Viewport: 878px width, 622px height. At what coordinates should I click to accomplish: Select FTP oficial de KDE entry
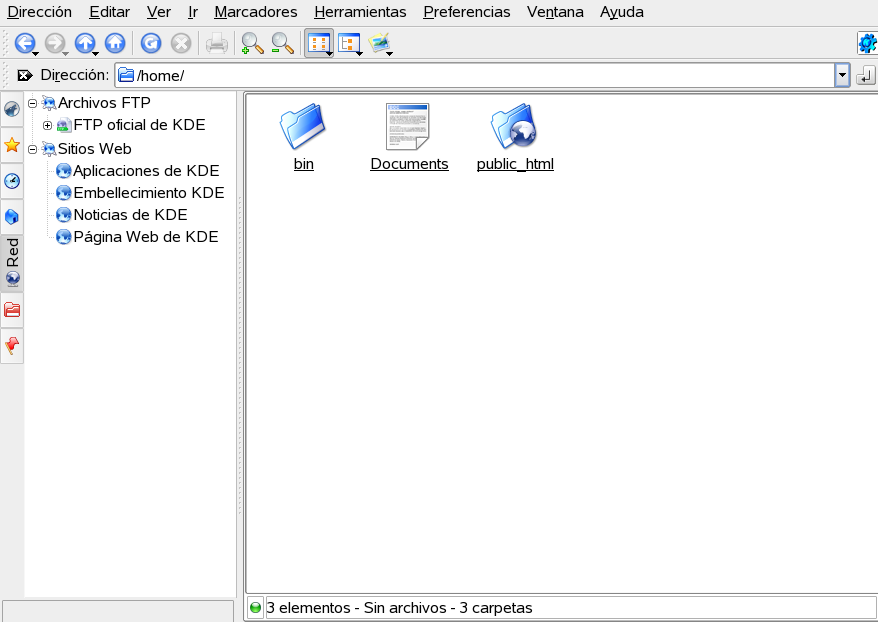tap(139, 125)
